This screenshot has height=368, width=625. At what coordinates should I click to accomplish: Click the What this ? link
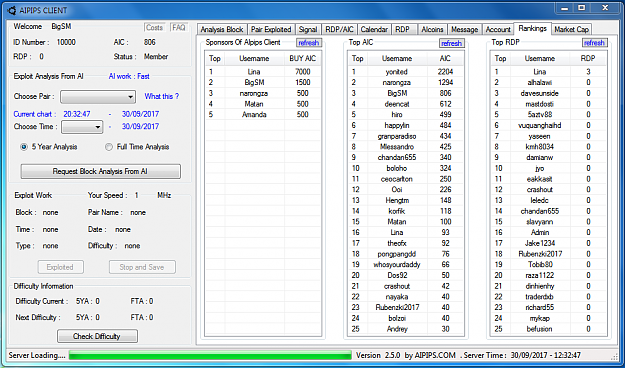tap(161, 96)
